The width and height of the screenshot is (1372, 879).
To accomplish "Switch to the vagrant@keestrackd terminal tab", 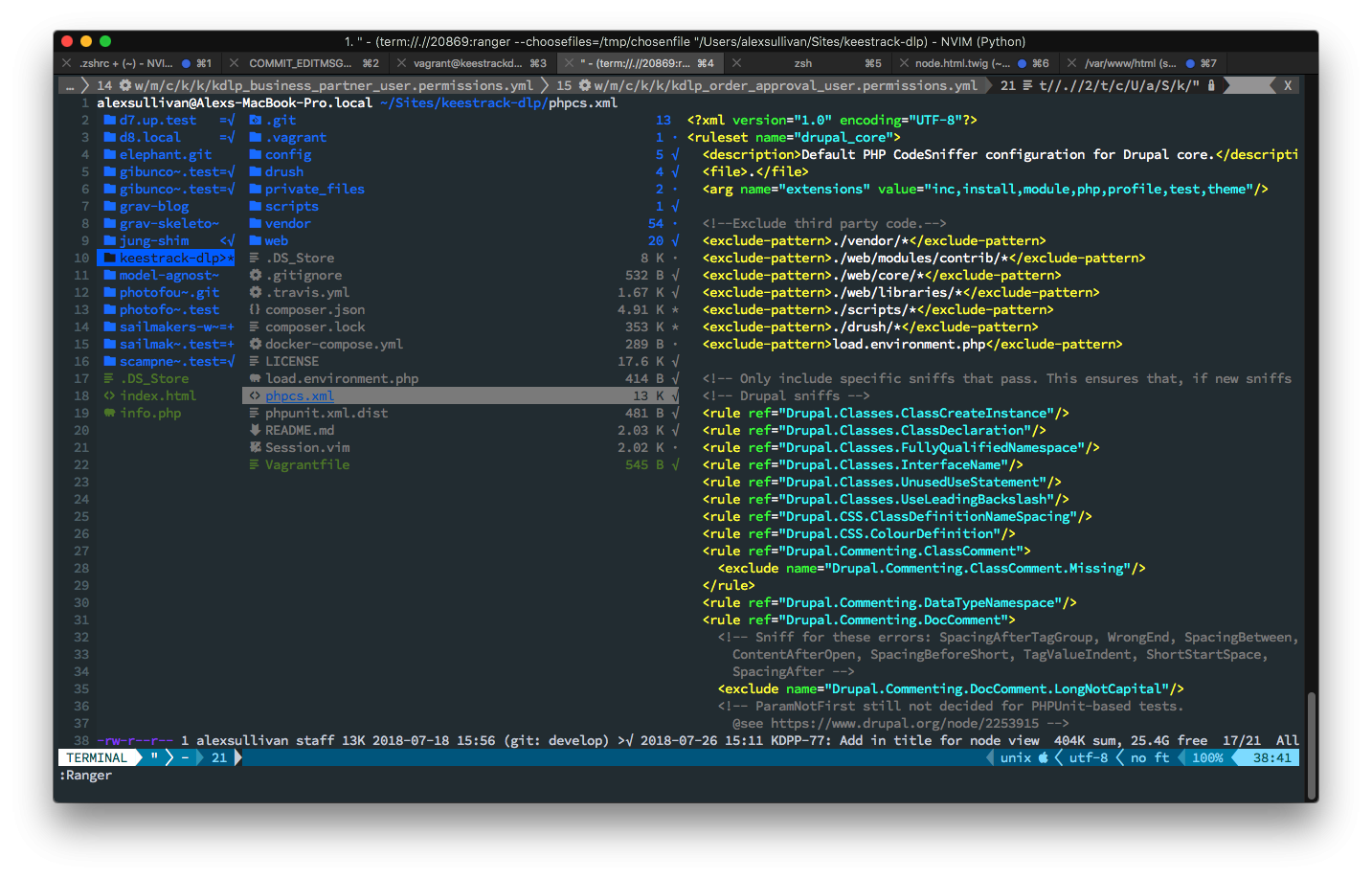I will coord(468,63).
